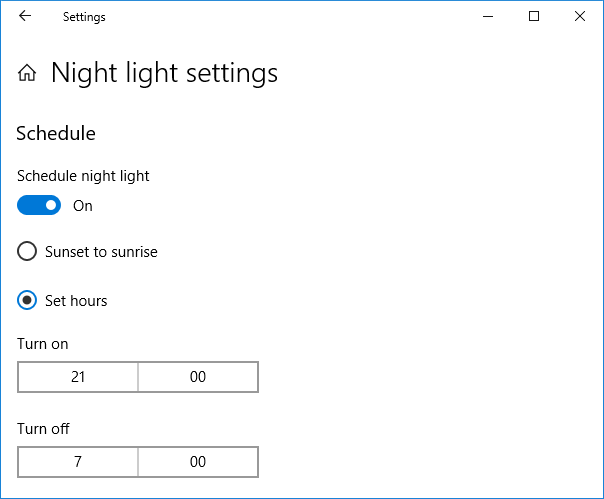Click the Schedule section heading

point(56,133)
